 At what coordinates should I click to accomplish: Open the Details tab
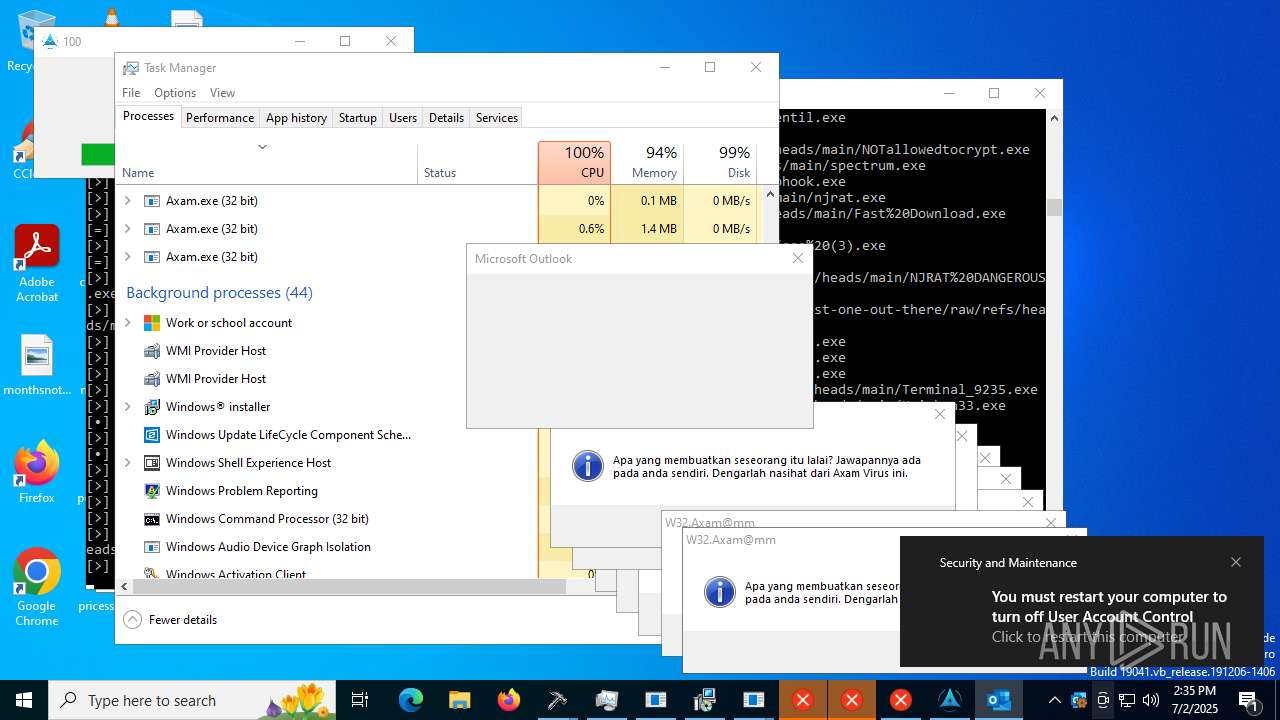pos(446,117)
